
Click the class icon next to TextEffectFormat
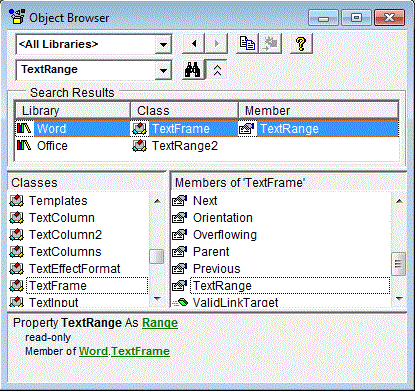[x=17, y=269]
